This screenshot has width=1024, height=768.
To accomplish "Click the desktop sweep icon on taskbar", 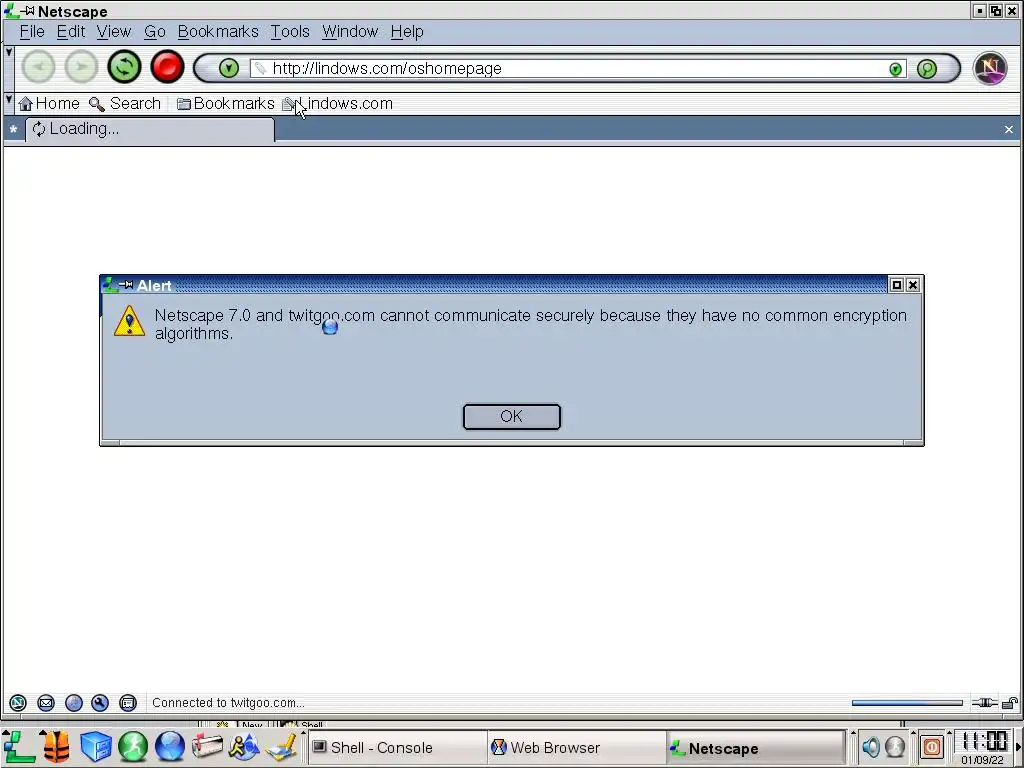I will tap(281, 746).
